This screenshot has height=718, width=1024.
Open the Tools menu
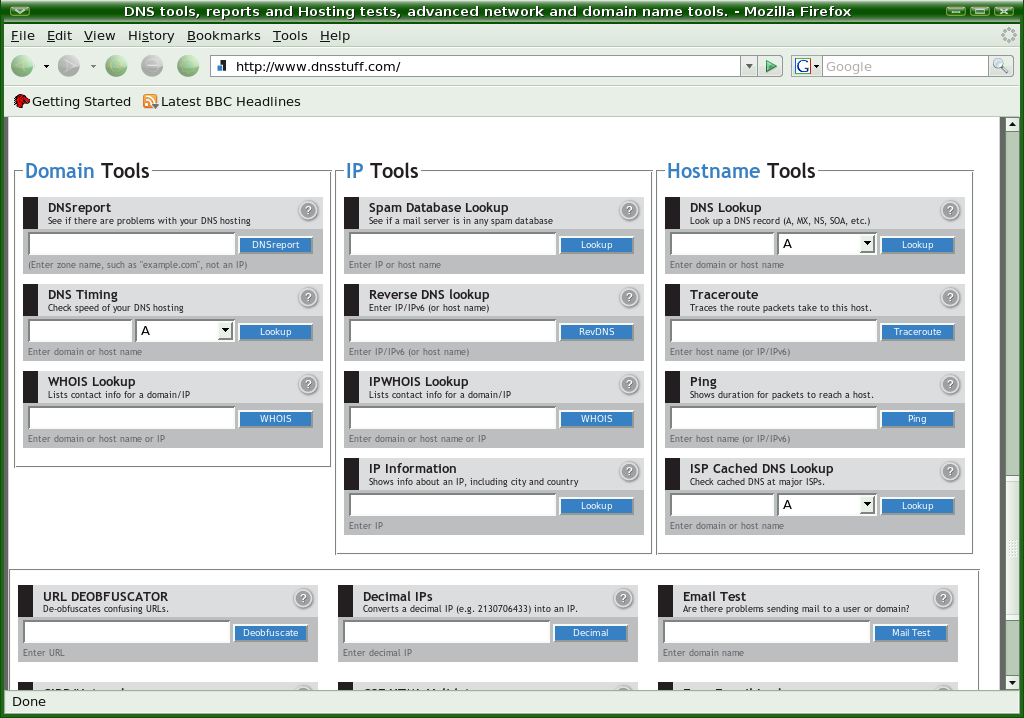click(x=290, y=36)
